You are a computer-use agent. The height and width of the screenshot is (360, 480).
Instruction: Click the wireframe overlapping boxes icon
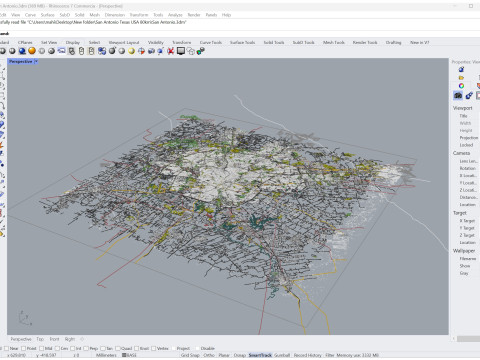[x=191, y=51]
